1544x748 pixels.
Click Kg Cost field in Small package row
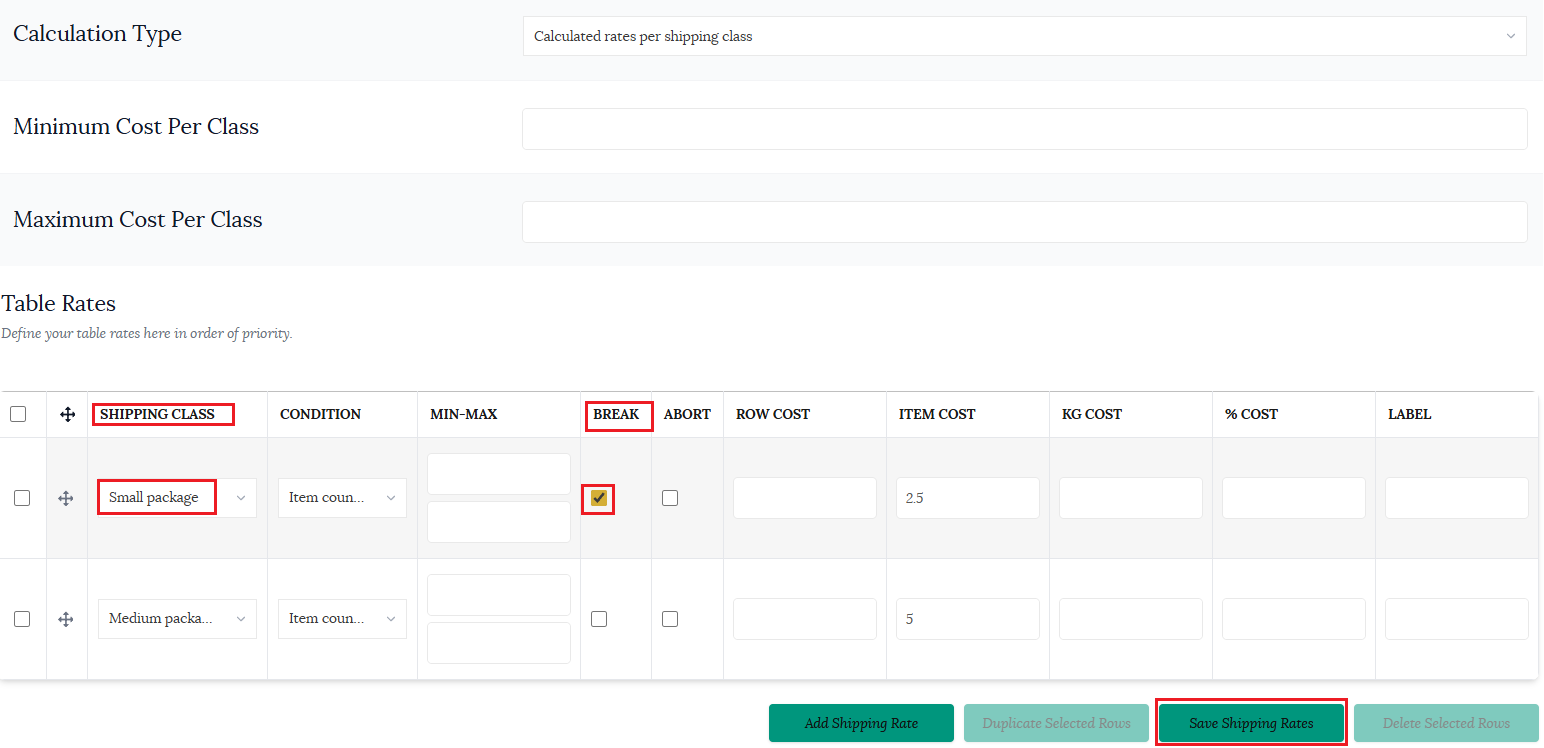(x=1131, y=498)
